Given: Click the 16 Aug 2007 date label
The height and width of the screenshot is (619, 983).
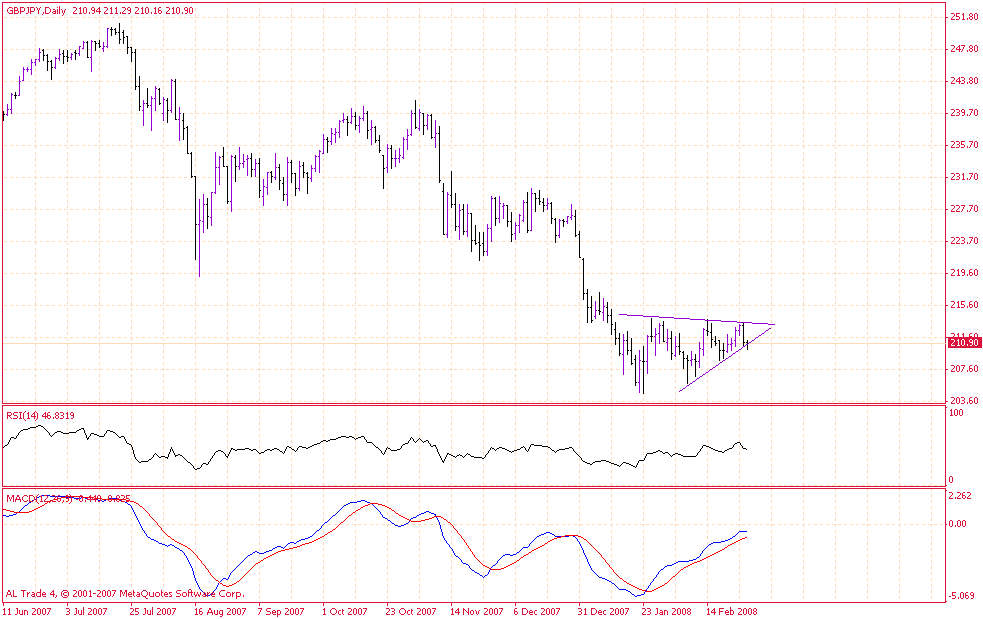Looking at the screenshot, I should [220, 610].
